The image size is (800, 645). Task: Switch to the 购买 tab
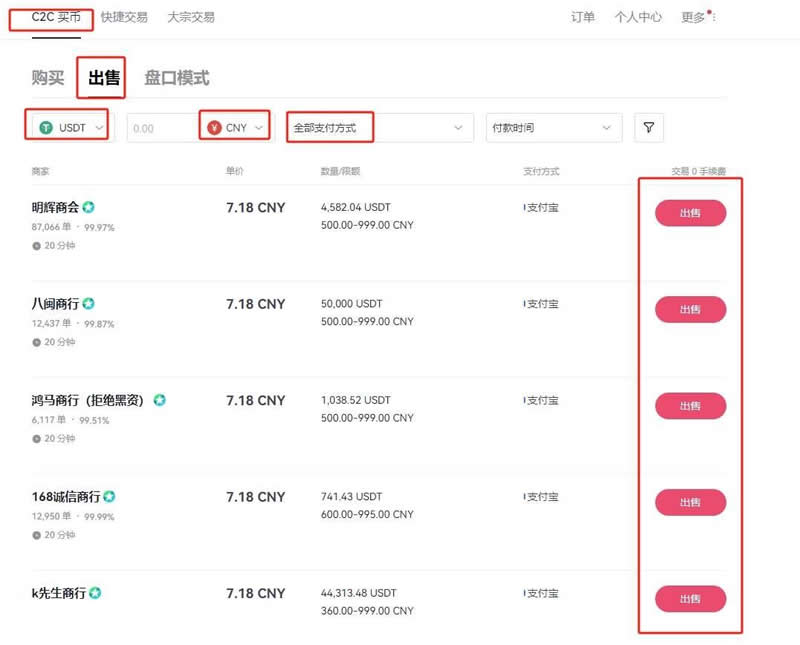pyautogui.click(x=48, y=78)
